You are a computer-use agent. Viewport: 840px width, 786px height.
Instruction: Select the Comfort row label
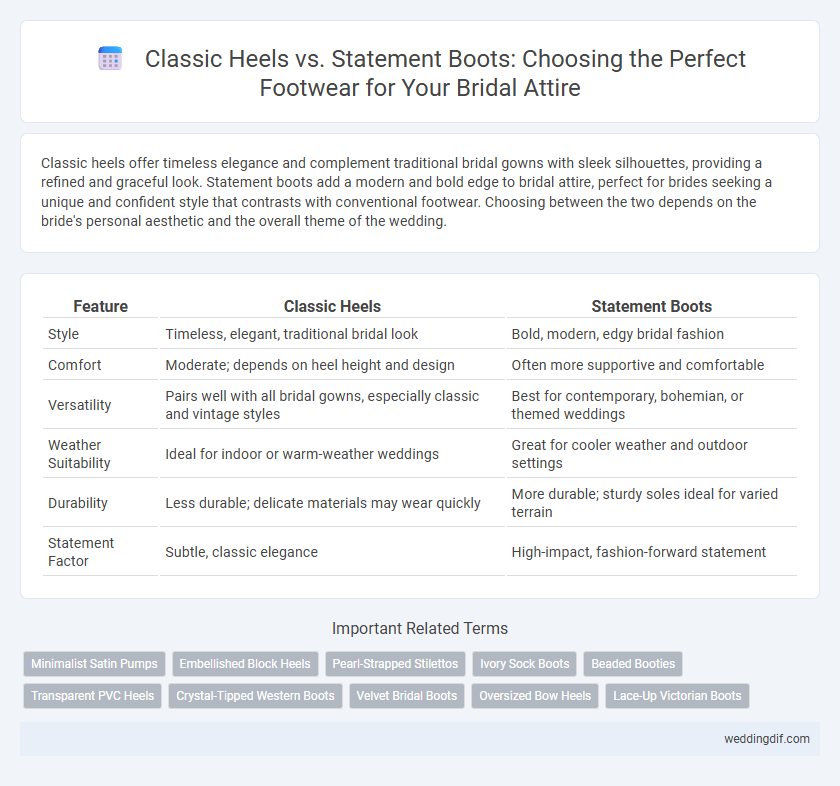(74, 365)
